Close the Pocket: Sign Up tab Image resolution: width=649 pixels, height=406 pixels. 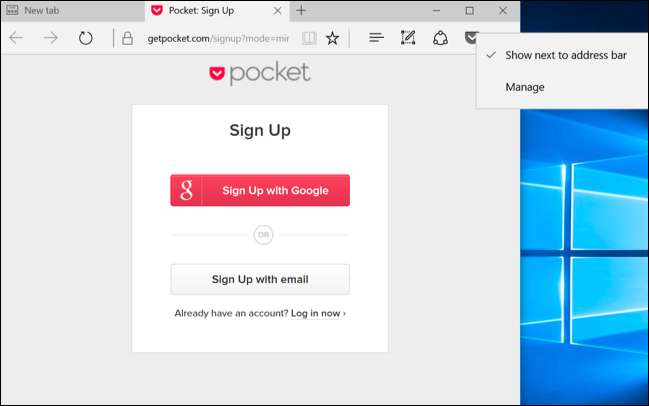pos(278,11)
